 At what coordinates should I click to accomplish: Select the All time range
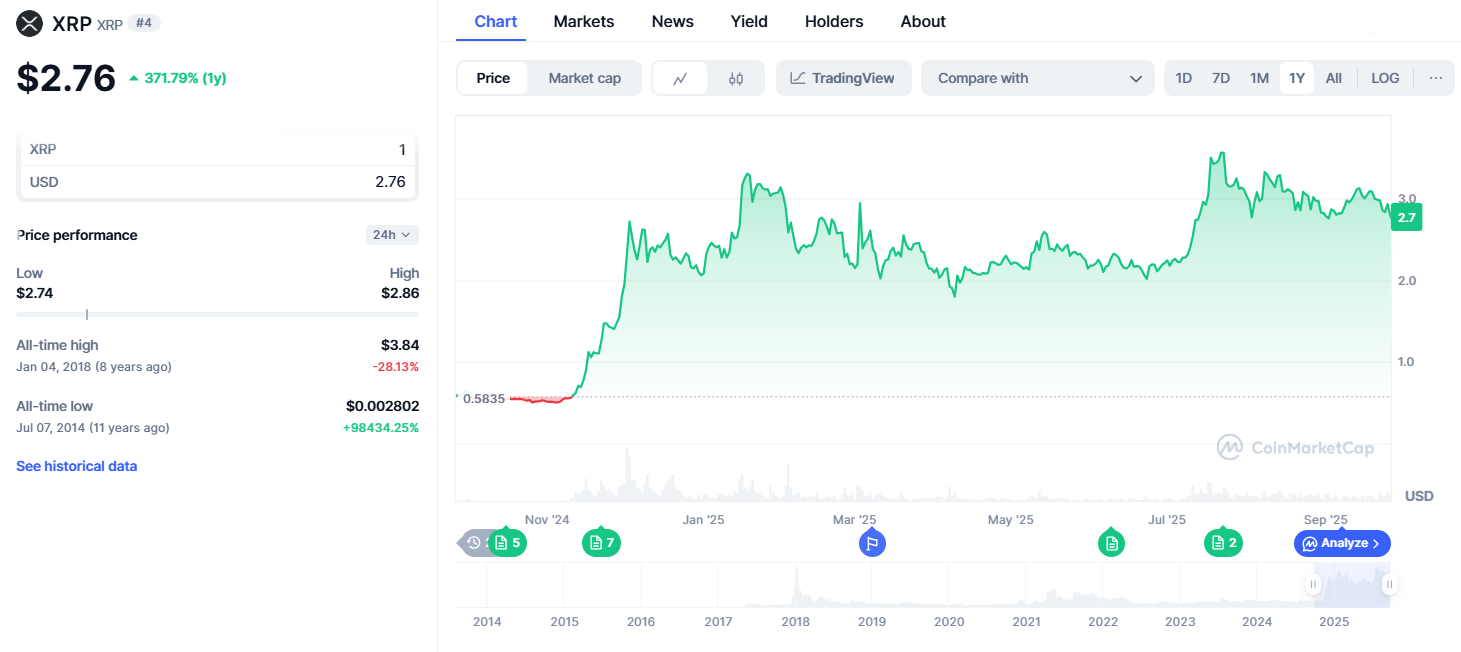1334,78
